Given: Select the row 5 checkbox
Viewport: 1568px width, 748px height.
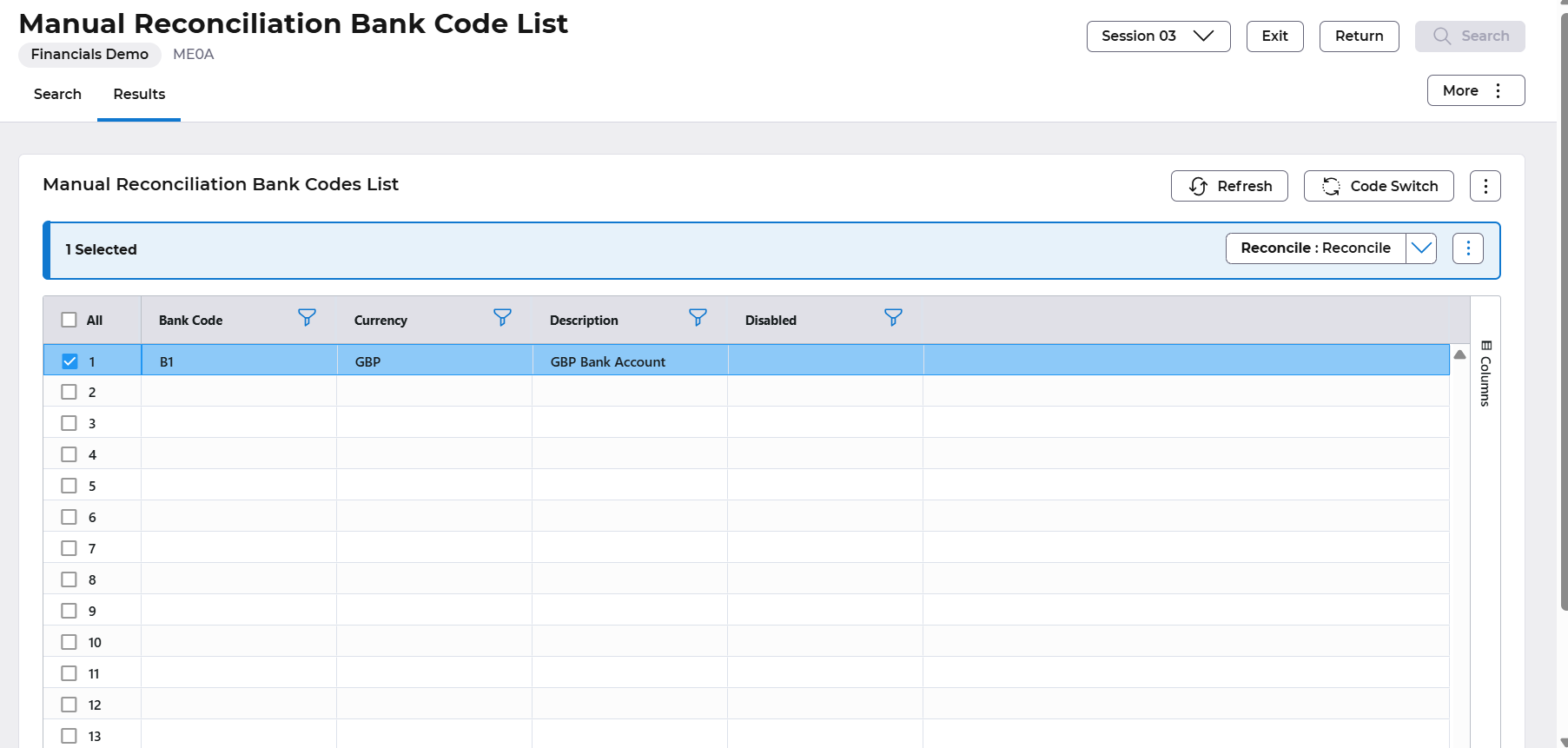Looking at the screenshot, I should (x=69, y=486).
